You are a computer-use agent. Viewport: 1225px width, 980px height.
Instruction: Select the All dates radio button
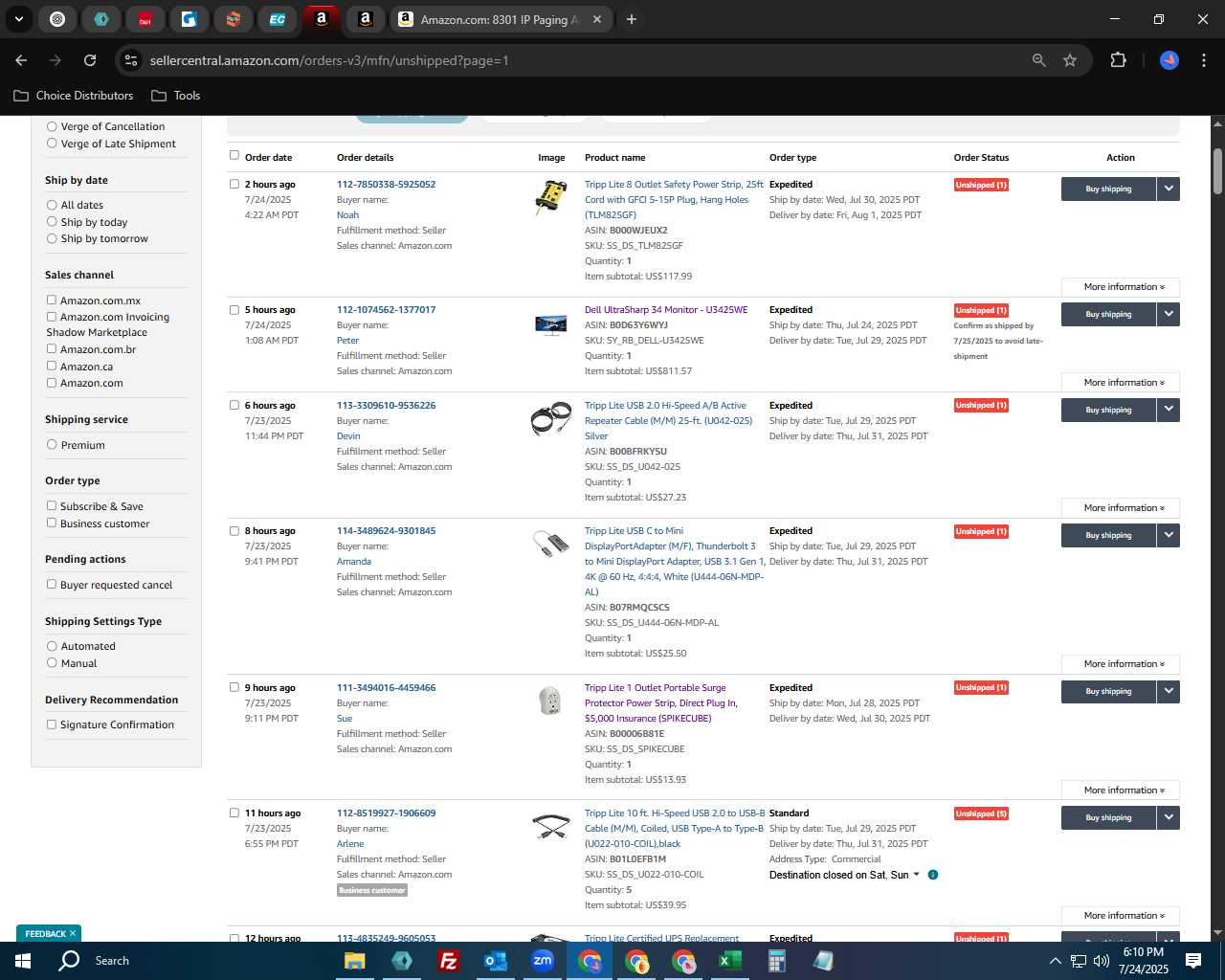(52, 205)
